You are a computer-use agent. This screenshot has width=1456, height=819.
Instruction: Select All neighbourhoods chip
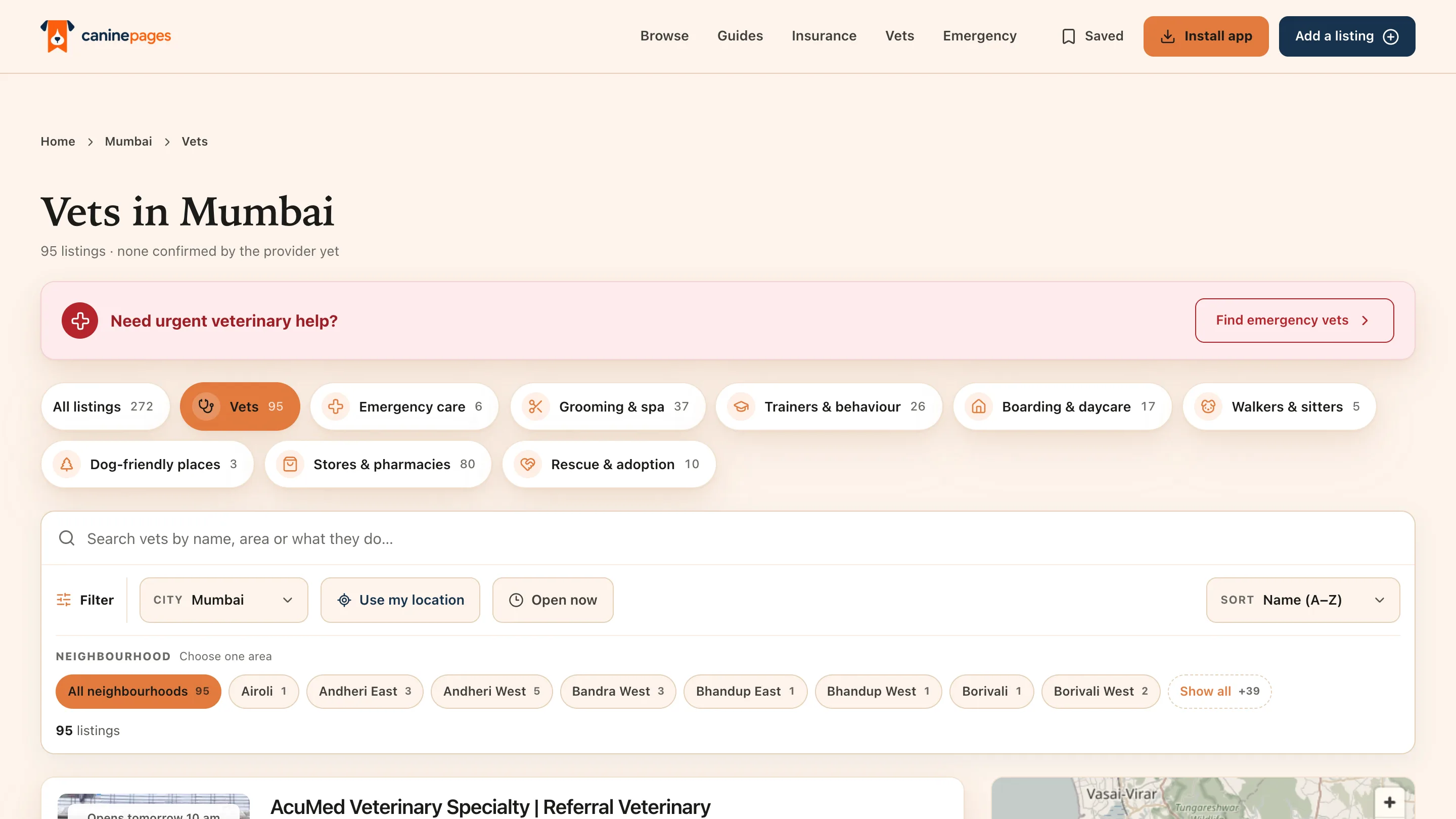pos(139,691)
